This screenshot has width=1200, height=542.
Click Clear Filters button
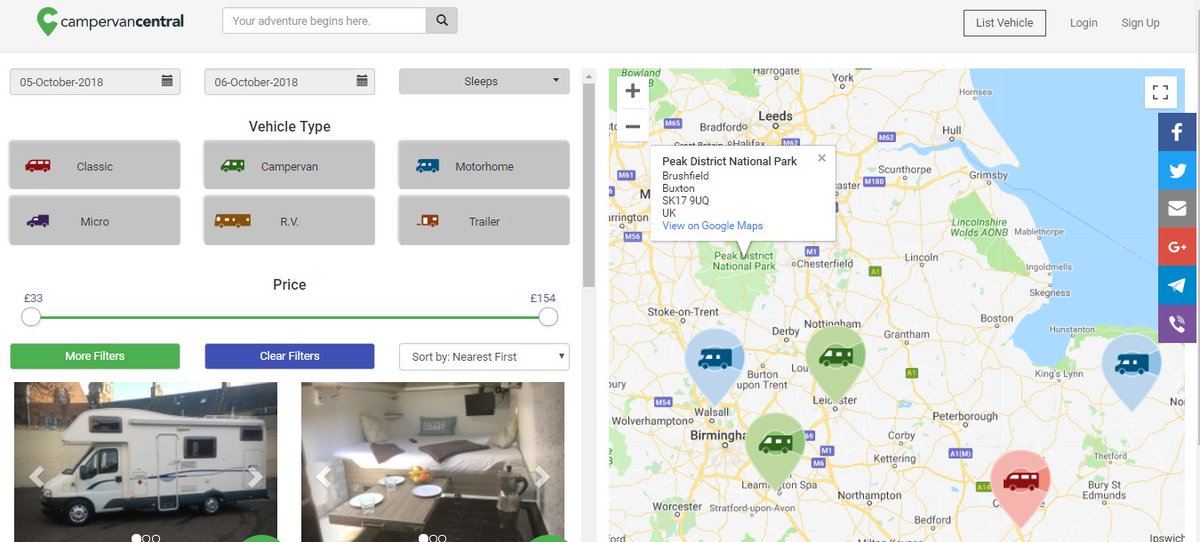click(290, 356)
